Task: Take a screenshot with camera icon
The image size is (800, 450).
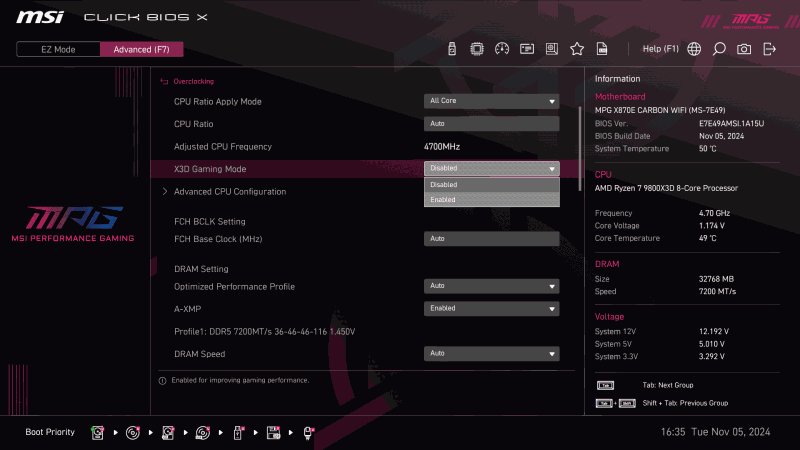Action: click(x=744, y=49)
